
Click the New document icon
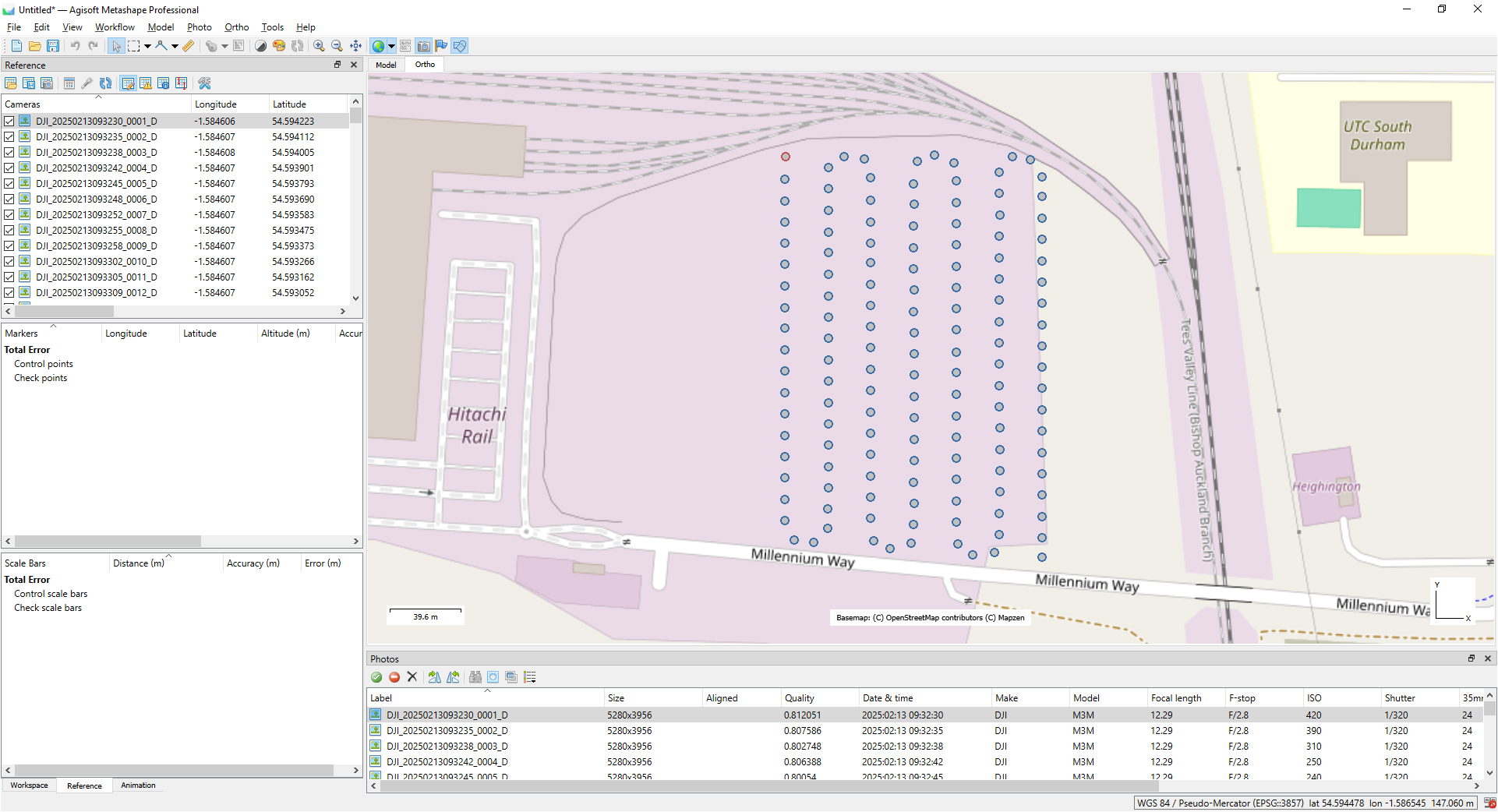[16, 46]
